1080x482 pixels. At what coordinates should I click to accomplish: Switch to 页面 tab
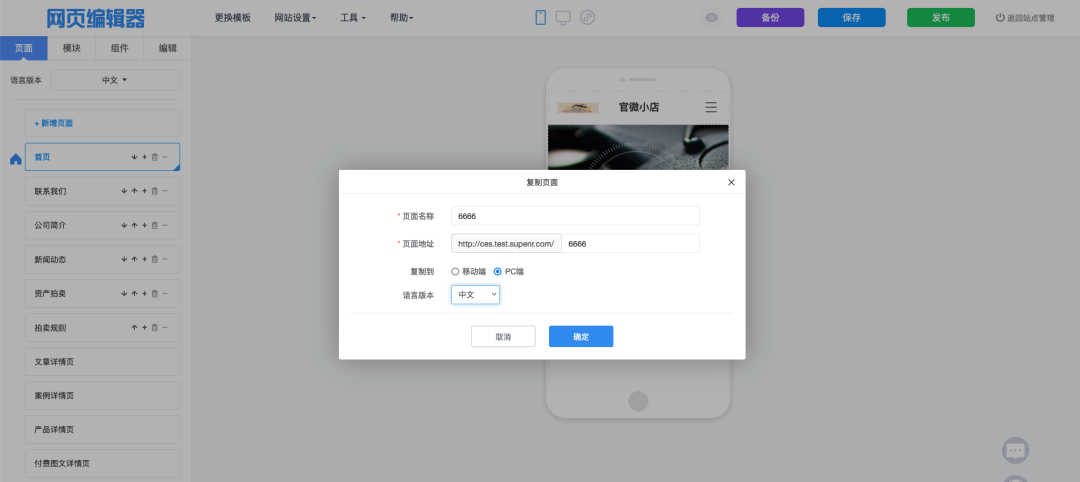point(23,48)
